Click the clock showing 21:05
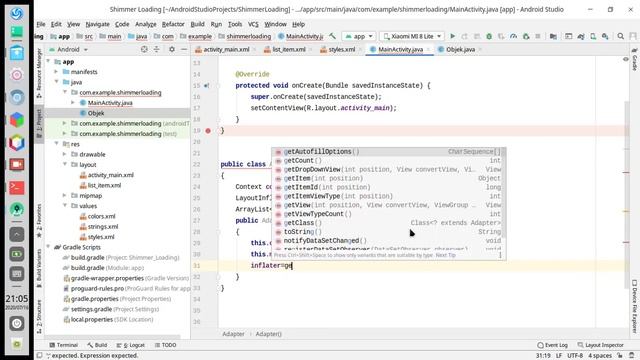 tap(17, 298)
